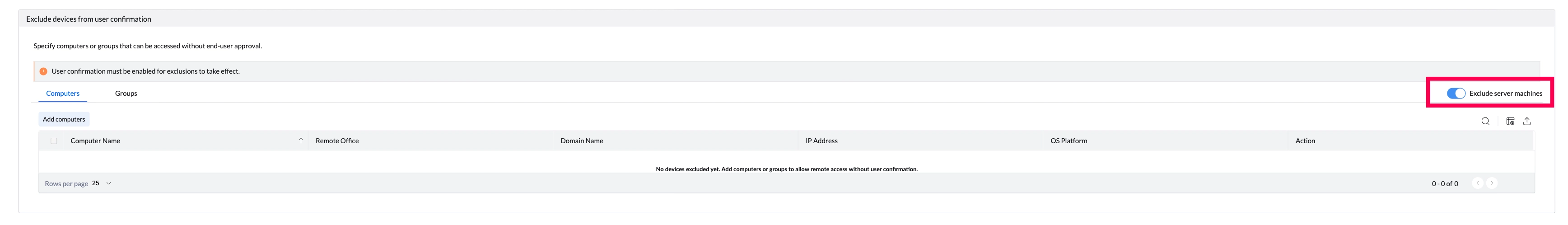Toggle the Exclude server machines switch

pos(1456,93)
